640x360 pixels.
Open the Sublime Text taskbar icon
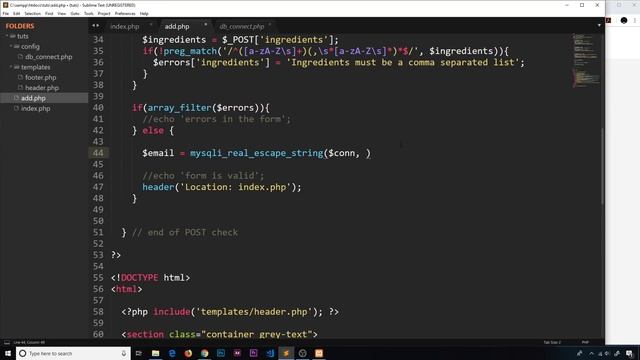(x=286, y=353)
